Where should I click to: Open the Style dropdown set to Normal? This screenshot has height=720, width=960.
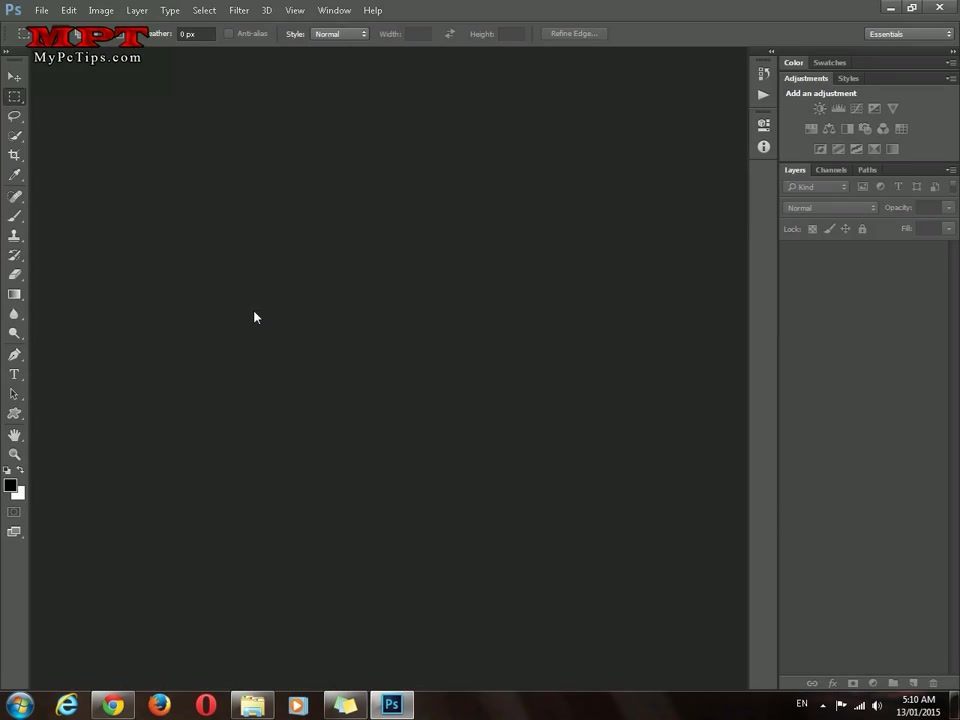[x=340, y=34]
